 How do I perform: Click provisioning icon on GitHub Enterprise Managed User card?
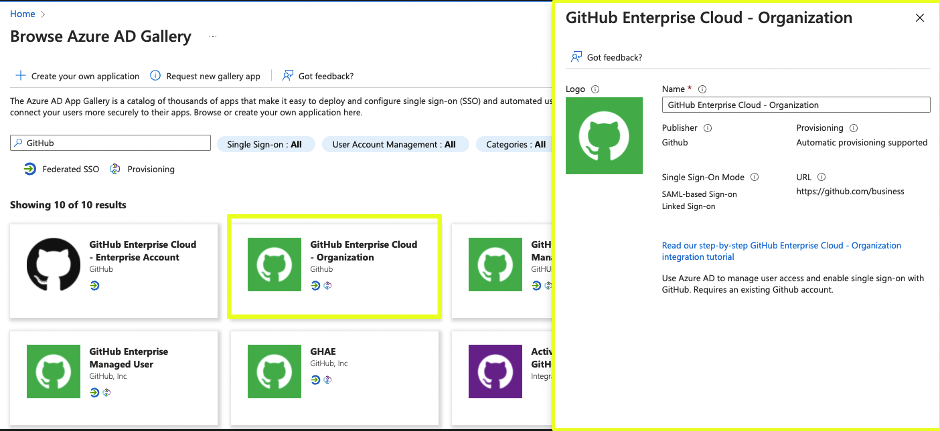coord(107,393)
